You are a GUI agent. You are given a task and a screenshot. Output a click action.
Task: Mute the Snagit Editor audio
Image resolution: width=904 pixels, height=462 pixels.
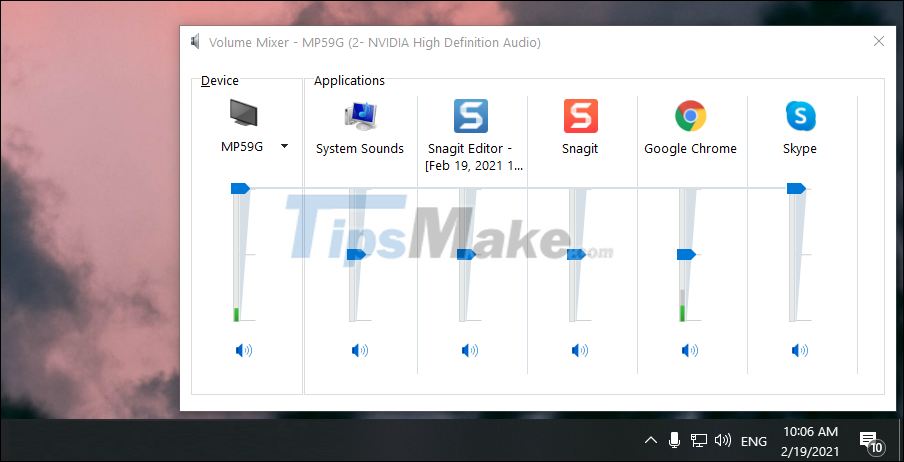click(x=470, y=350)
